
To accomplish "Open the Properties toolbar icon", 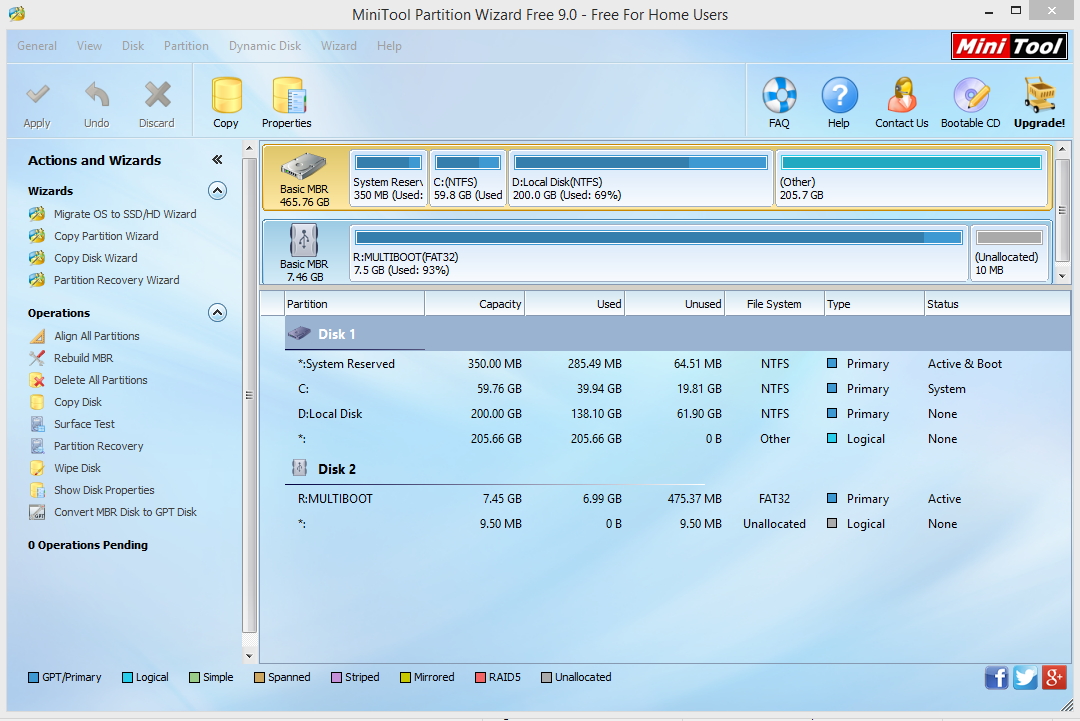I will [x=287, y=95].
